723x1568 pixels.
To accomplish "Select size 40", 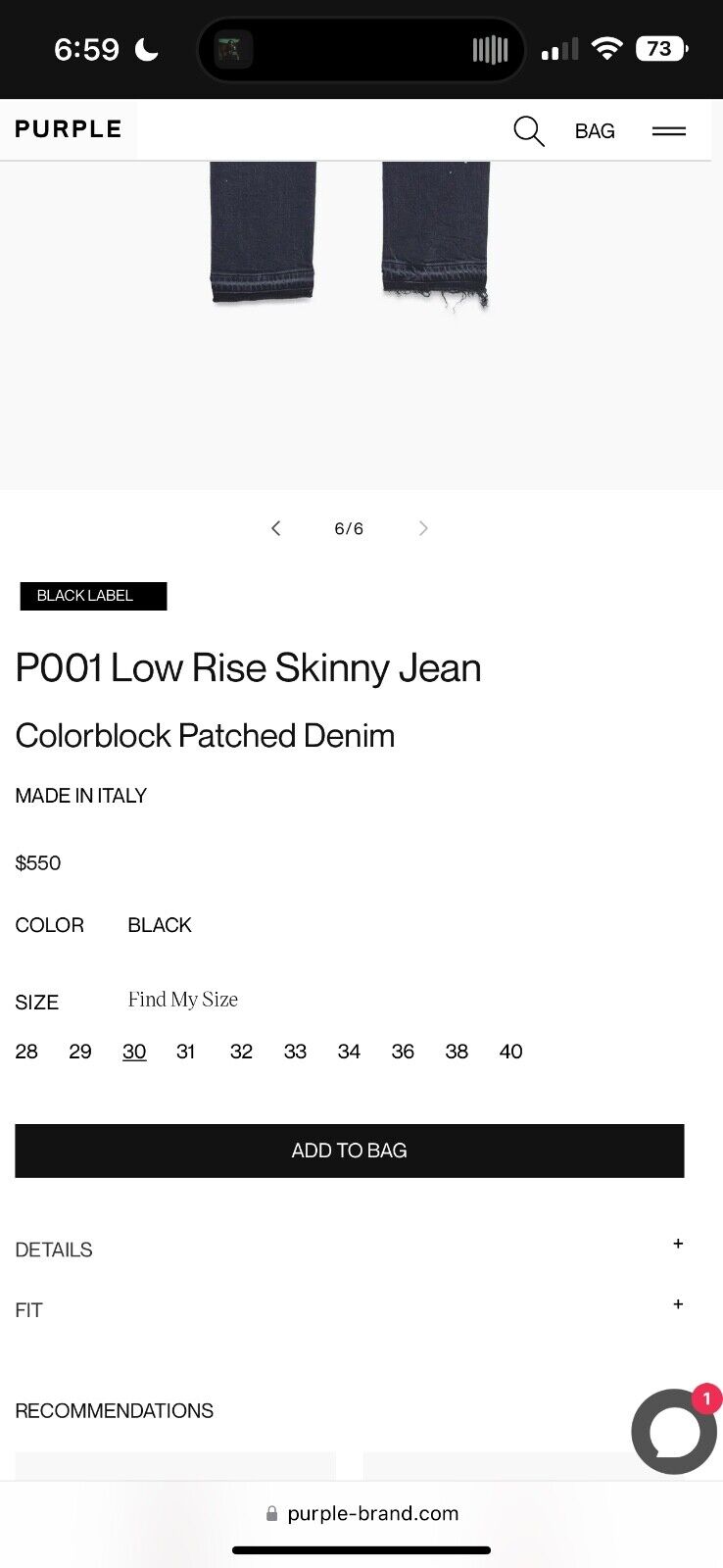I will click(510, 1052).
